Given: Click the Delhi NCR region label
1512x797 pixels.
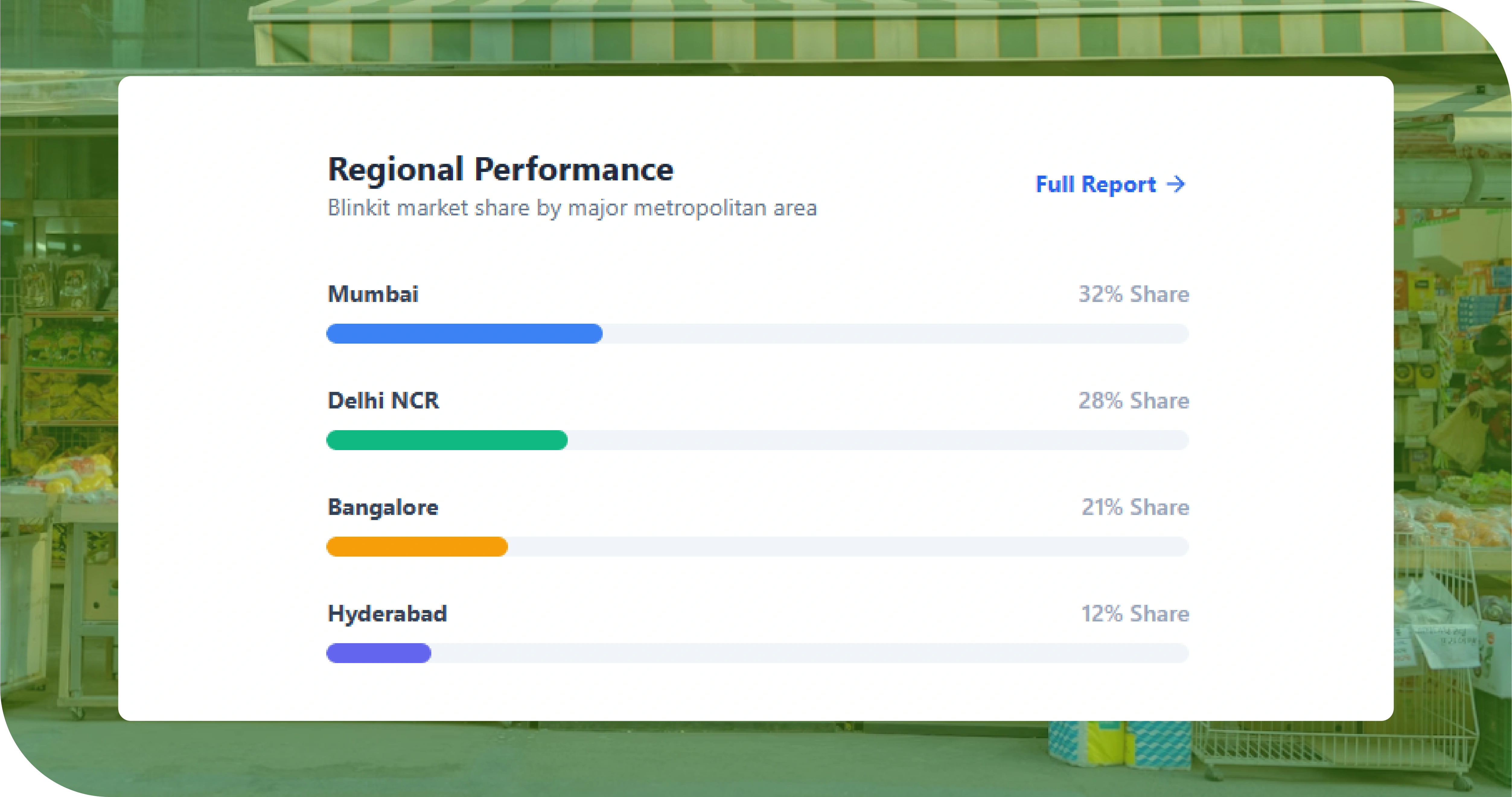Looking at the screenshot, I should (383, 400).
